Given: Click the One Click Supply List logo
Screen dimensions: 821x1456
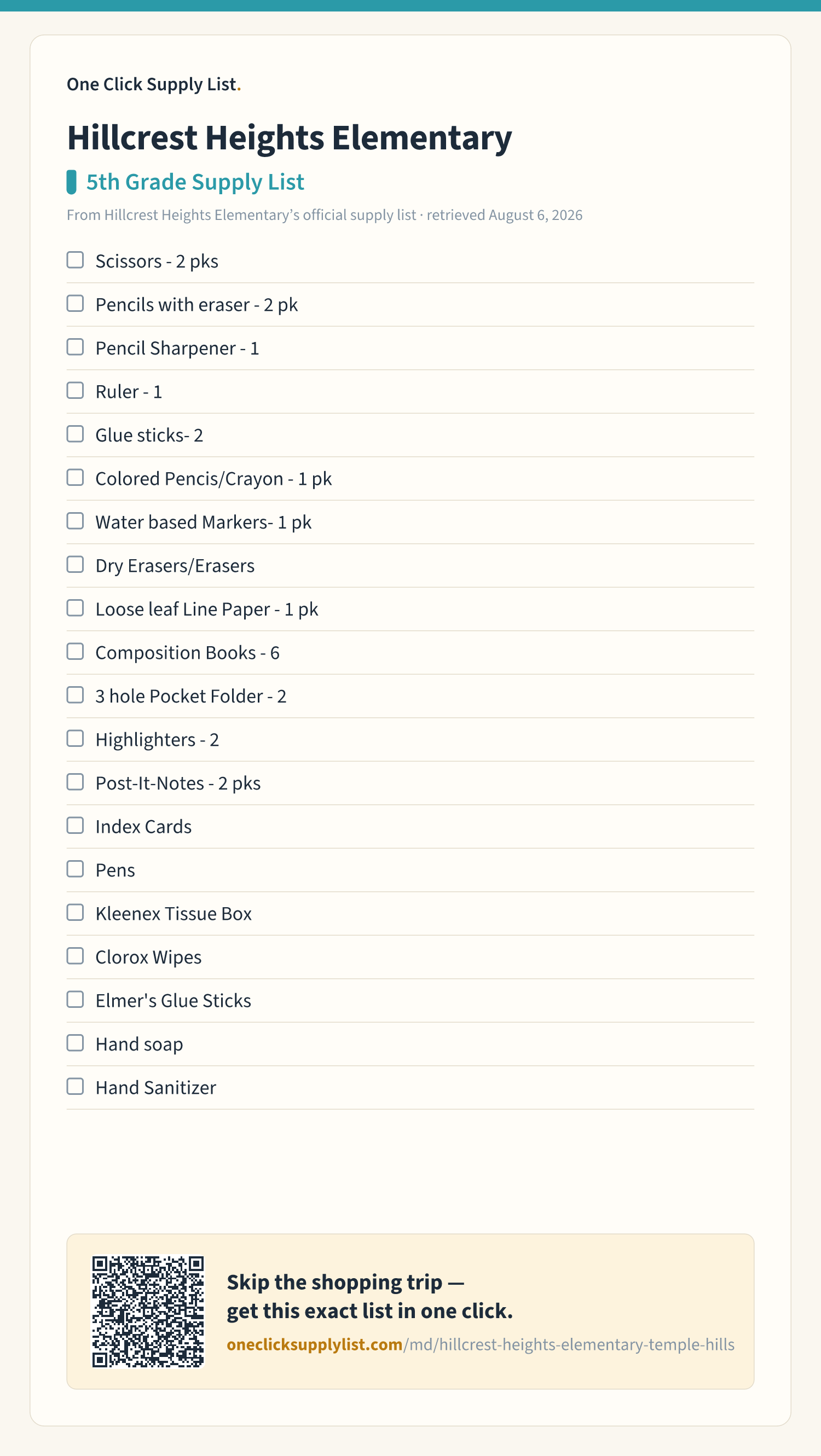Looking at the screenshot, I should click(154, 84).
